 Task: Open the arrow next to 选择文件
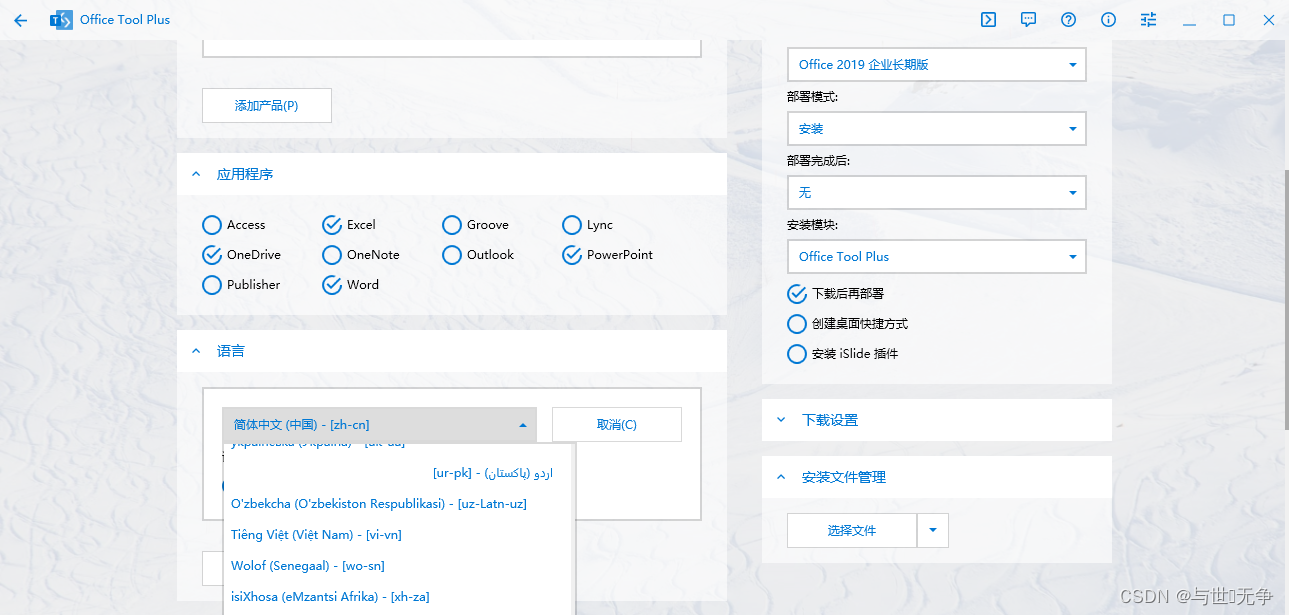[933, 531]
